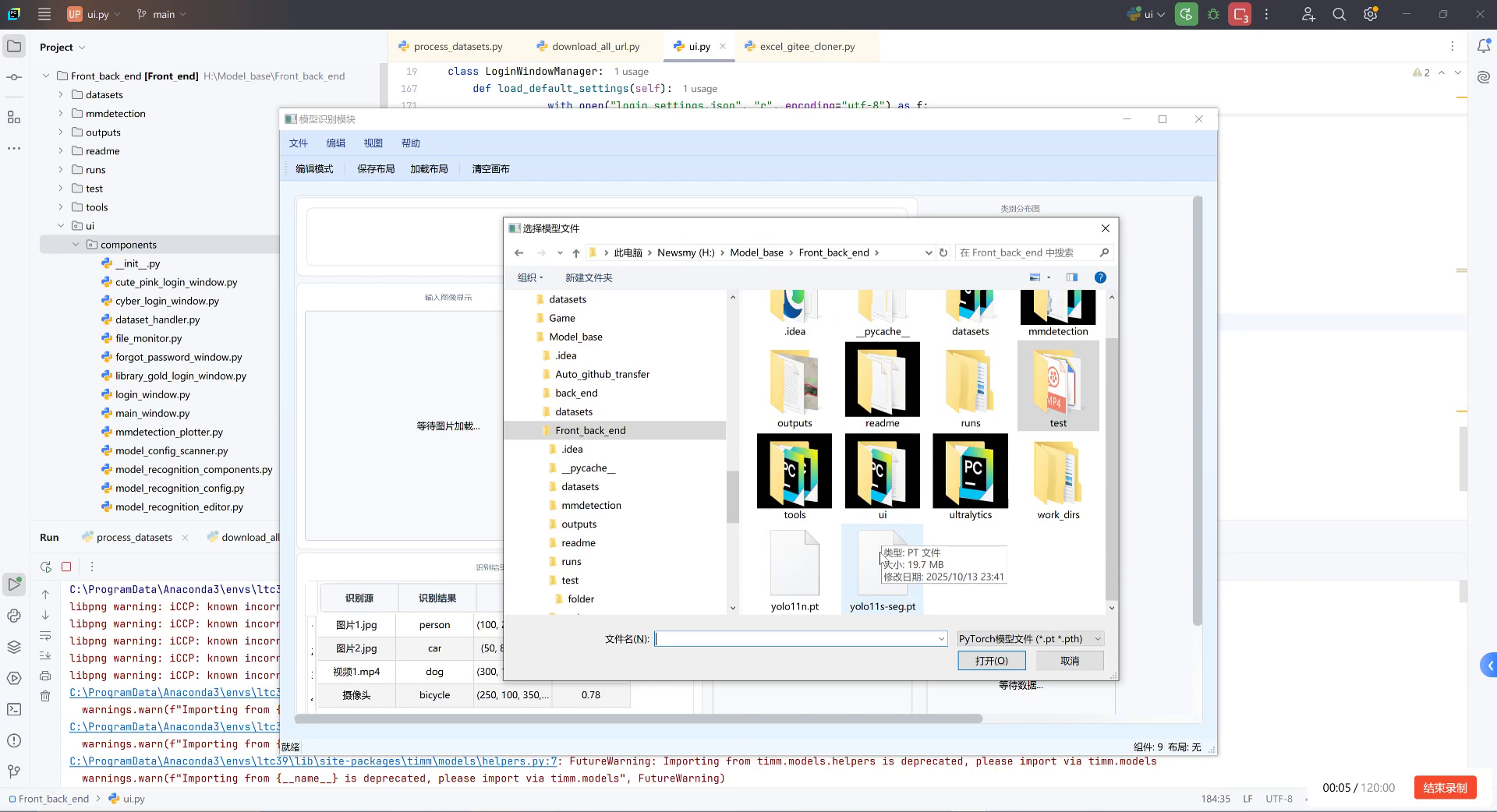Toggle preview pane icon in file dialog
This screenshot has height=812, width=1497.
point(1072,277)
